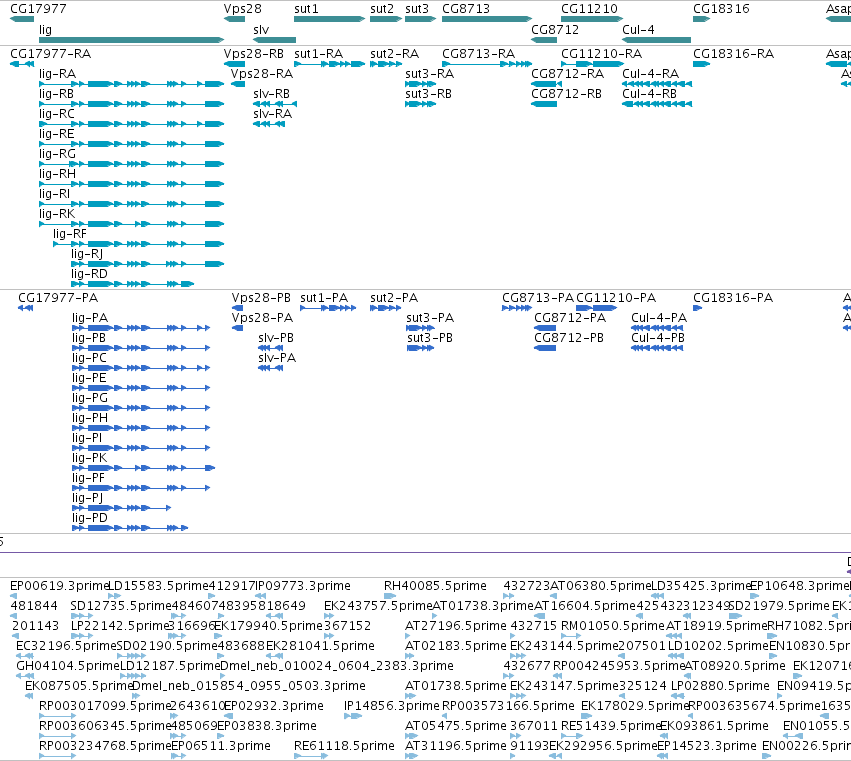
Task: Select the lig-PA protein label
Action: (90, 318)
